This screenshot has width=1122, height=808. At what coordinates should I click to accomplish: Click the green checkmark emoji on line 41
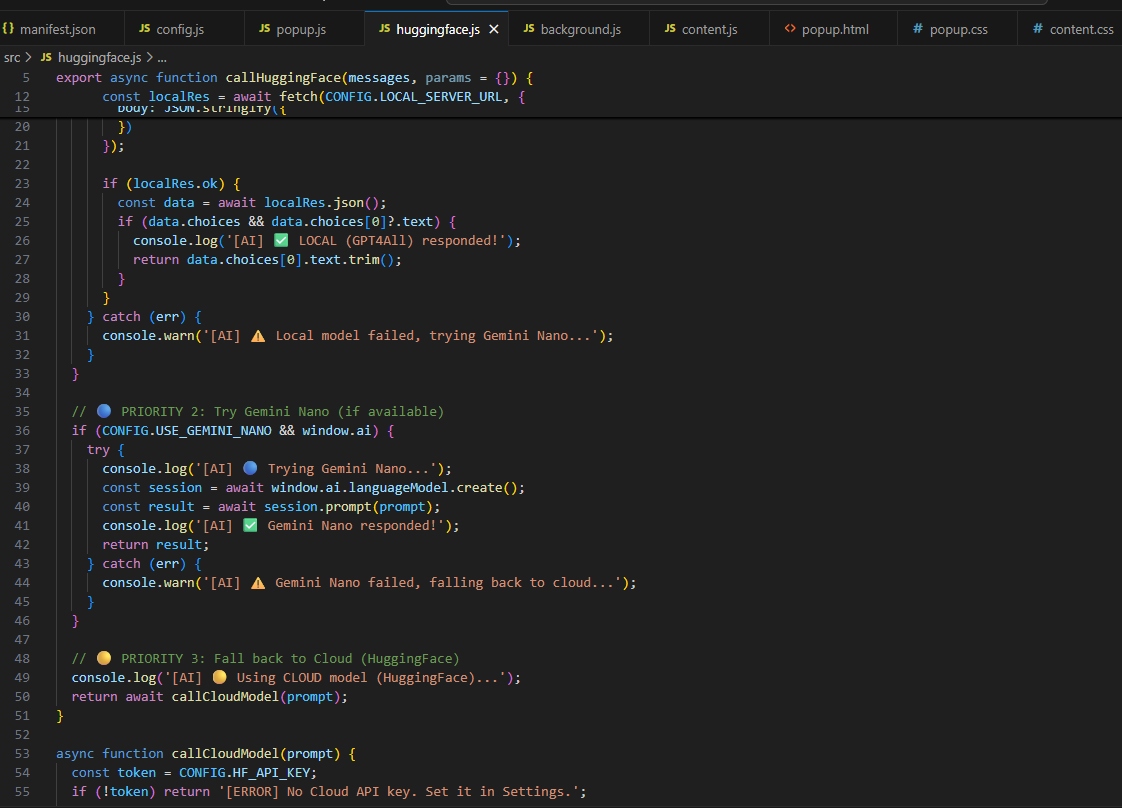[x=250, y=525]
